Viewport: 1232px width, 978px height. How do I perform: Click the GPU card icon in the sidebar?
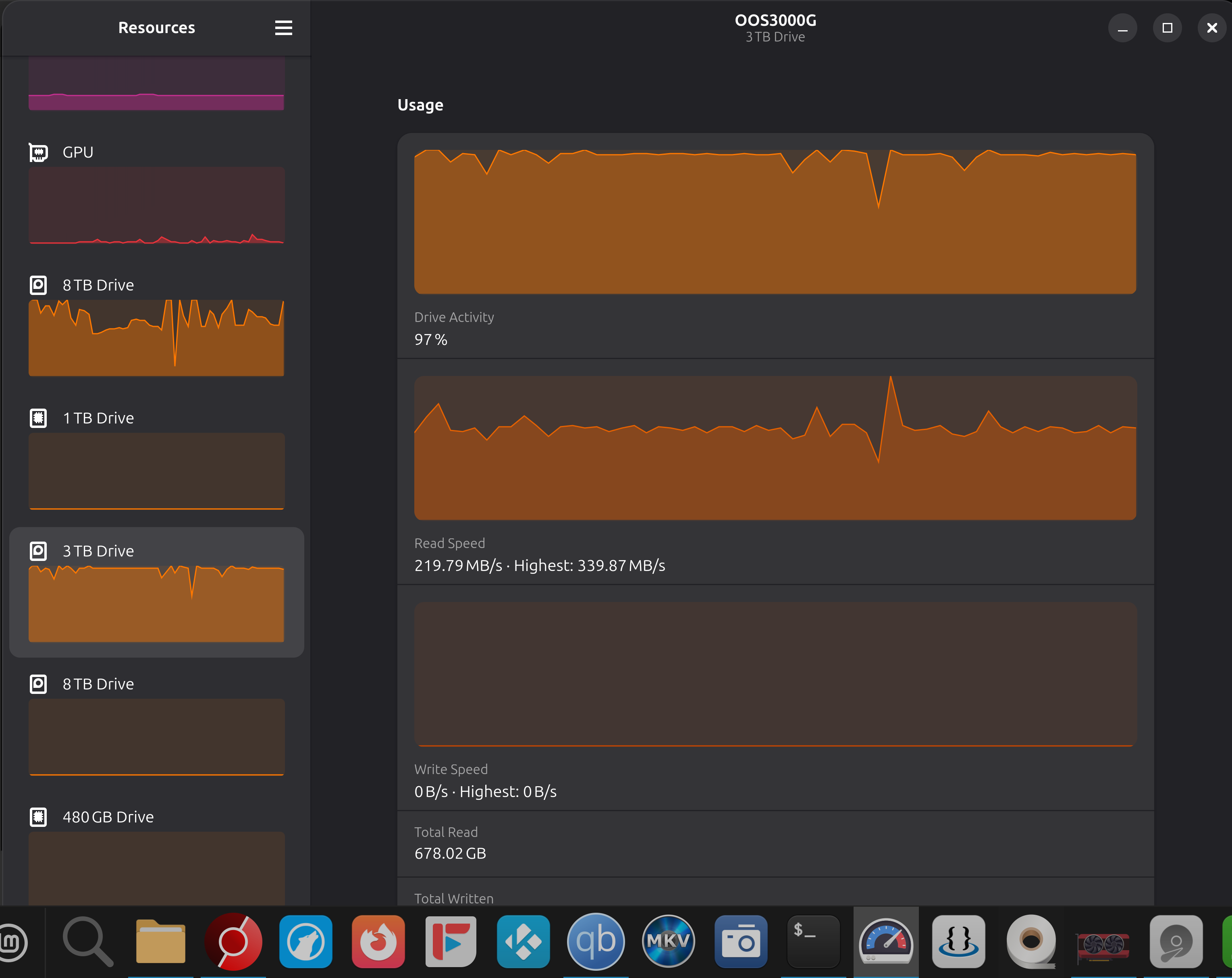tap(38, 153)
